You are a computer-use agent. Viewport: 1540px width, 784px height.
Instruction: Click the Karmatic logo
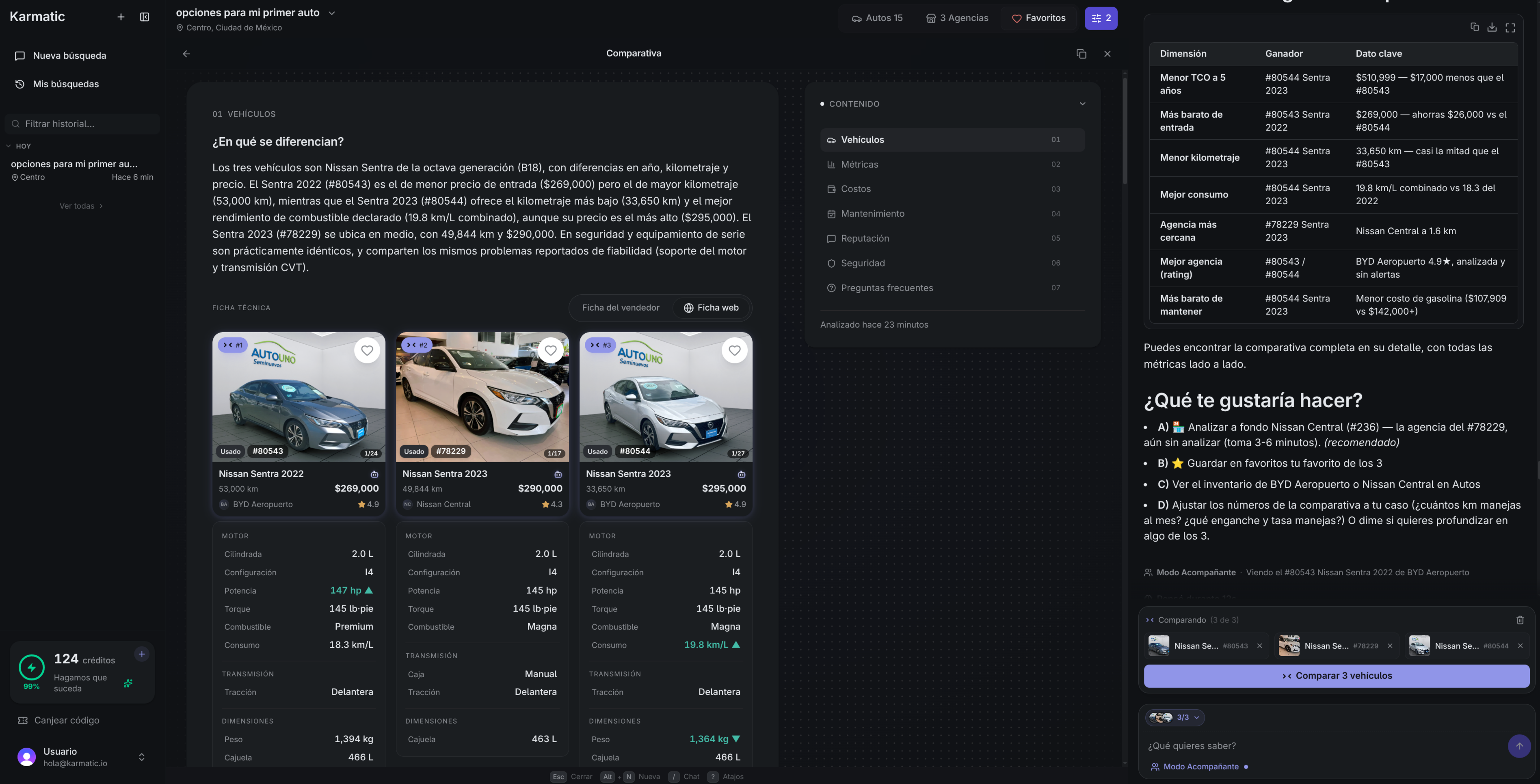(x=37, y=17)
